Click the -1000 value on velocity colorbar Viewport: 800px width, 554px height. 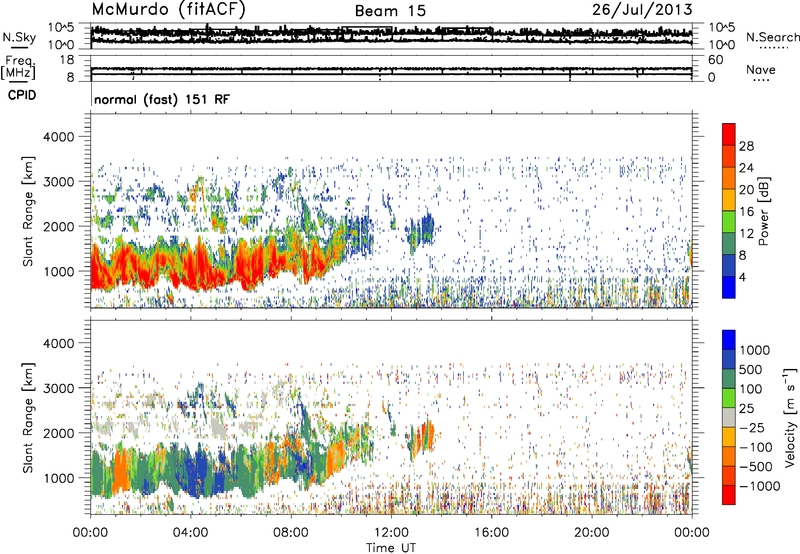[x=759, y=486]
